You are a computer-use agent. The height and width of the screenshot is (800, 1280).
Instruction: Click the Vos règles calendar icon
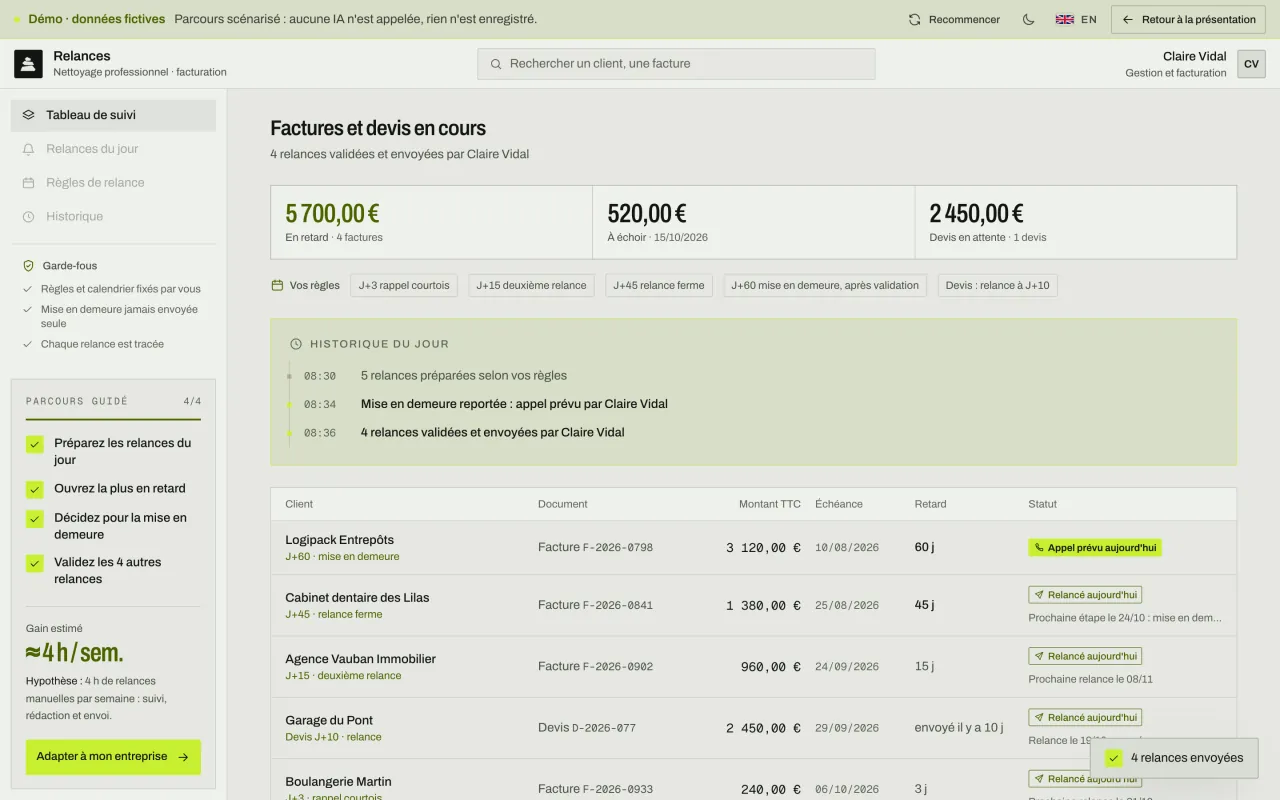pos(277,285)
